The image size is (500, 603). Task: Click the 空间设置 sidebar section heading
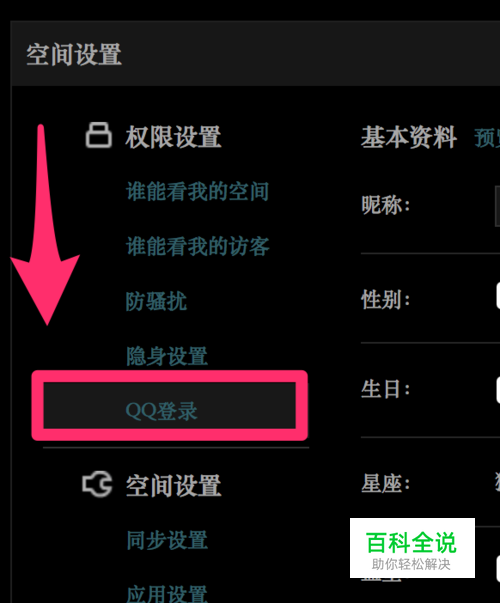173,485
